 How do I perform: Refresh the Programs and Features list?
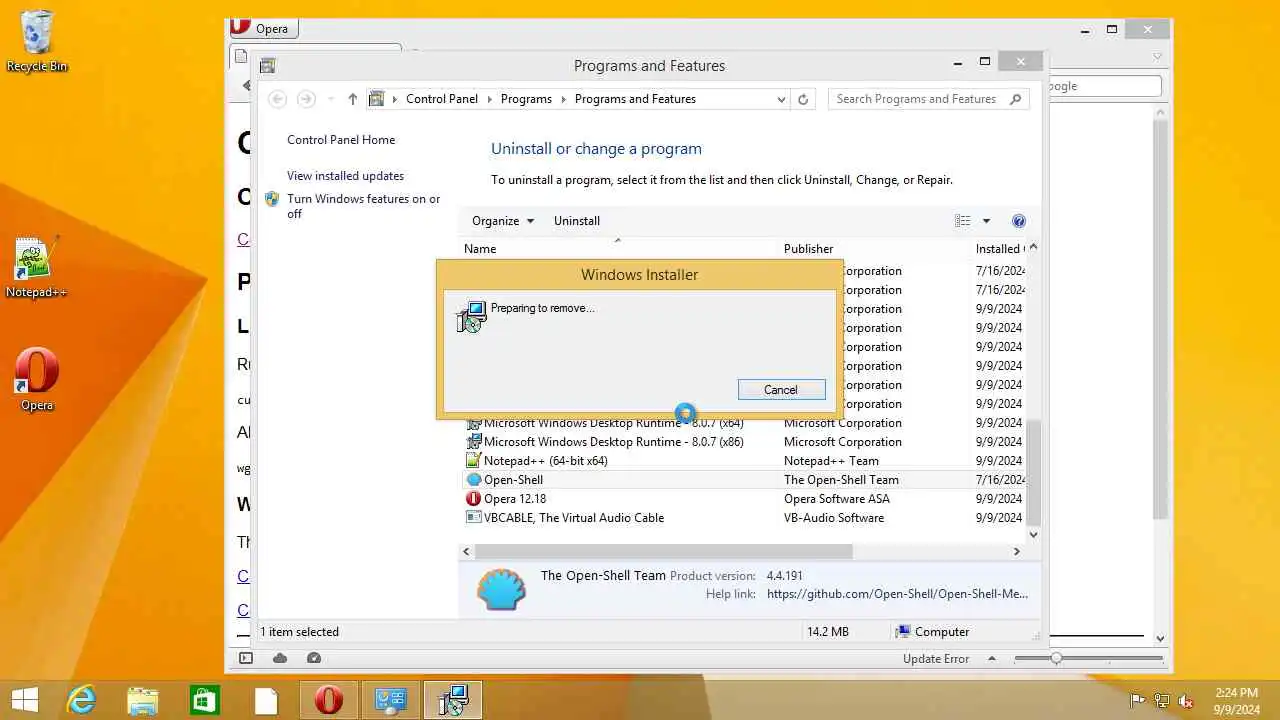click(803, 99)
